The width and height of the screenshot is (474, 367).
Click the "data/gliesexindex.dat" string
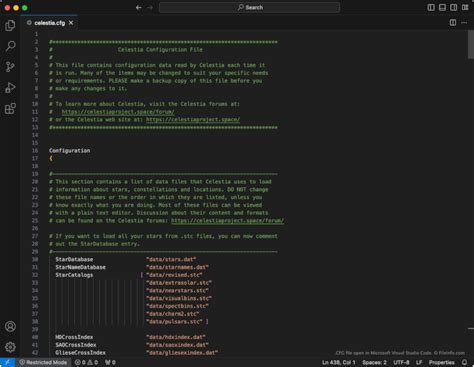pos(182,353)
